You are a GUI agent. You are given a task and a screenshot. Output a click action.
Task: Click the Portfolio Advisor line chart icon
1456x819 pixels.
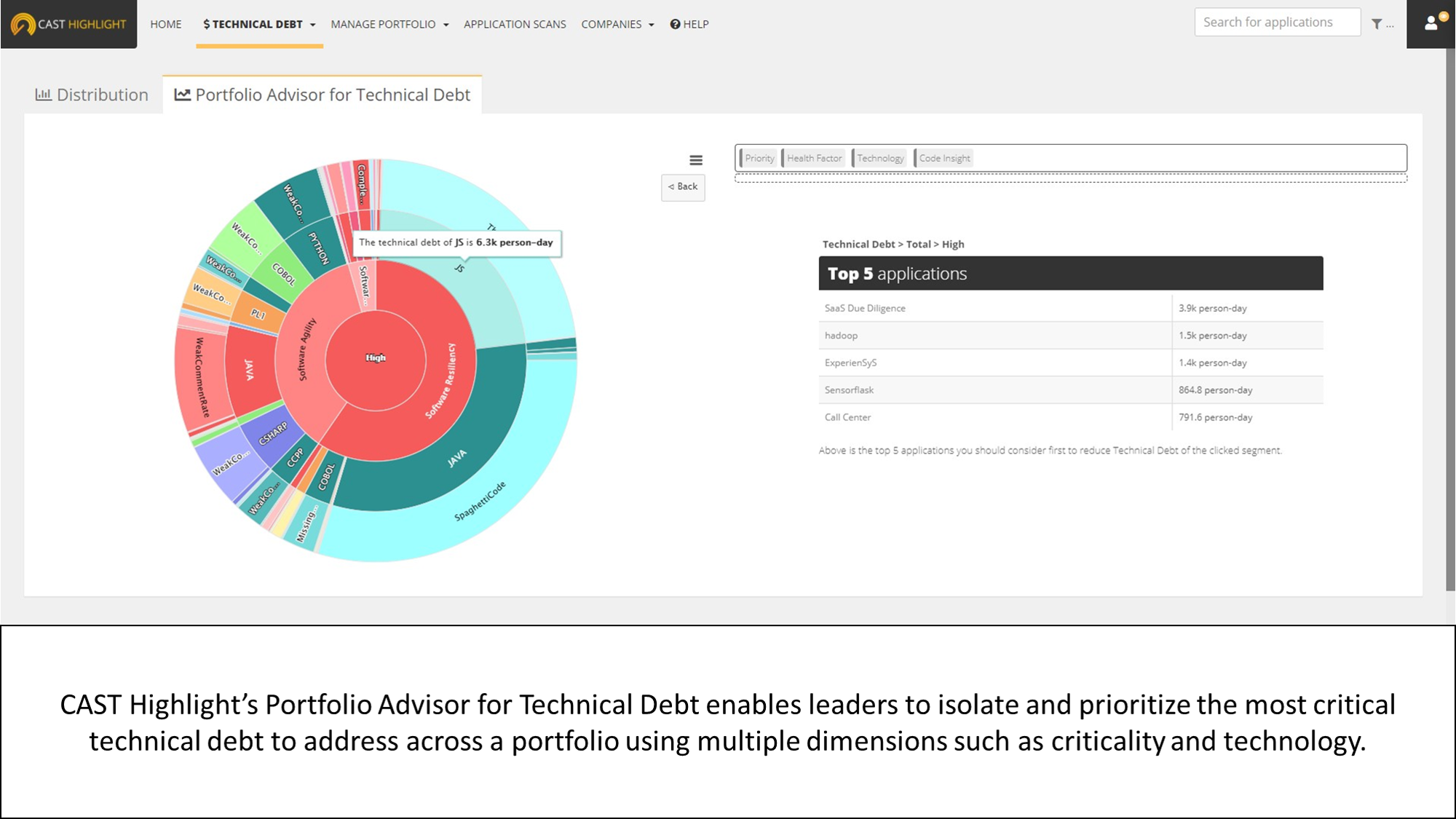[182, 95]
